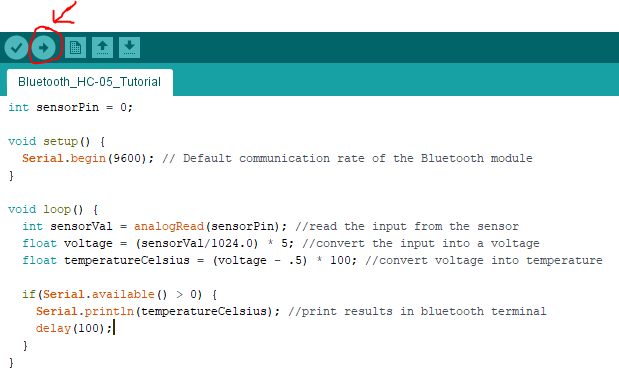The image size is (619, 374).
Task: Select the Bluetooth_HC-05_Tutorial tab
Action: [x=90, y=82]
